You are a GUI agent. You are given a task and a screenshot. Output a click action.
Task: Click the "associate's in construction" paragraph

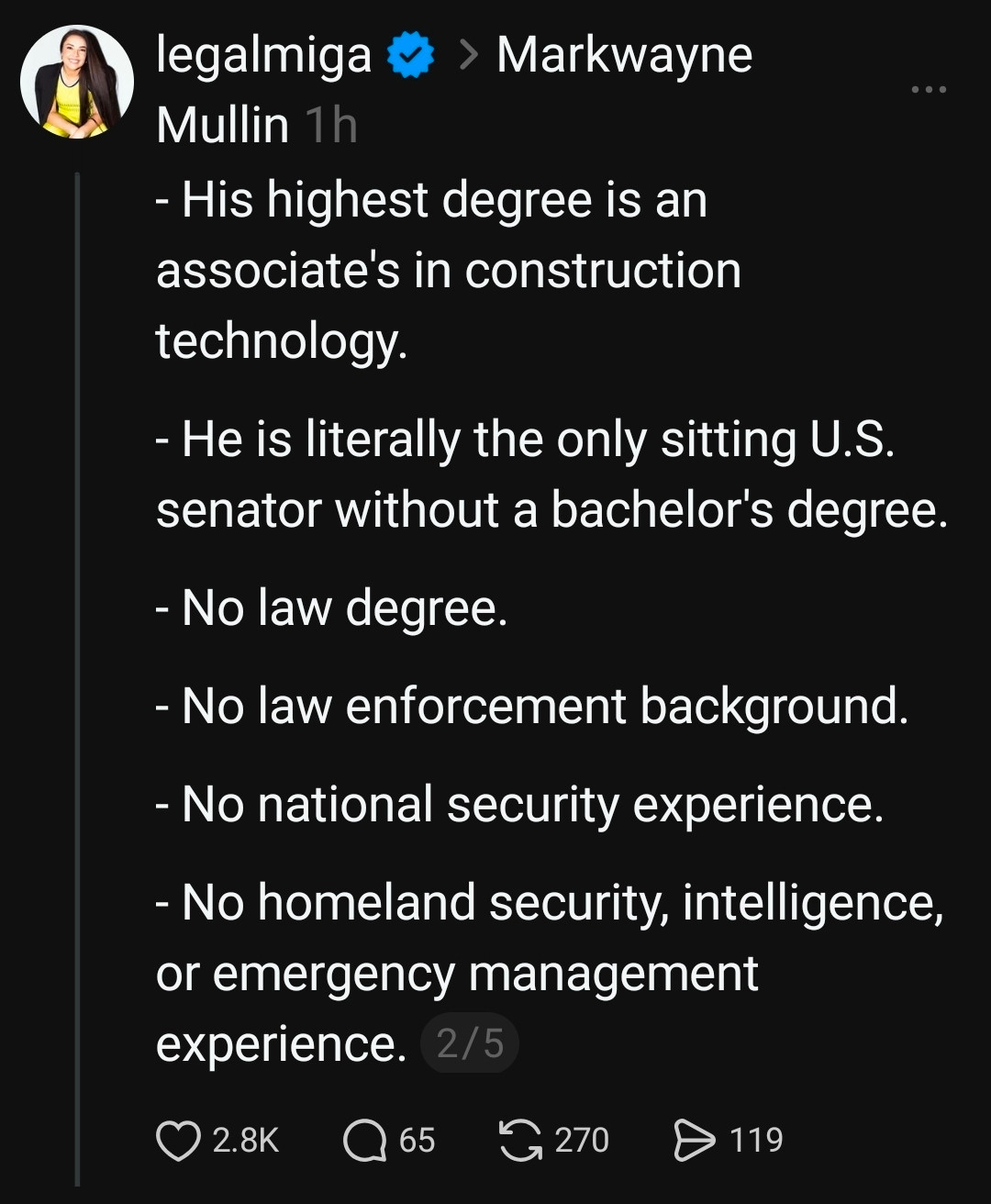448,271
